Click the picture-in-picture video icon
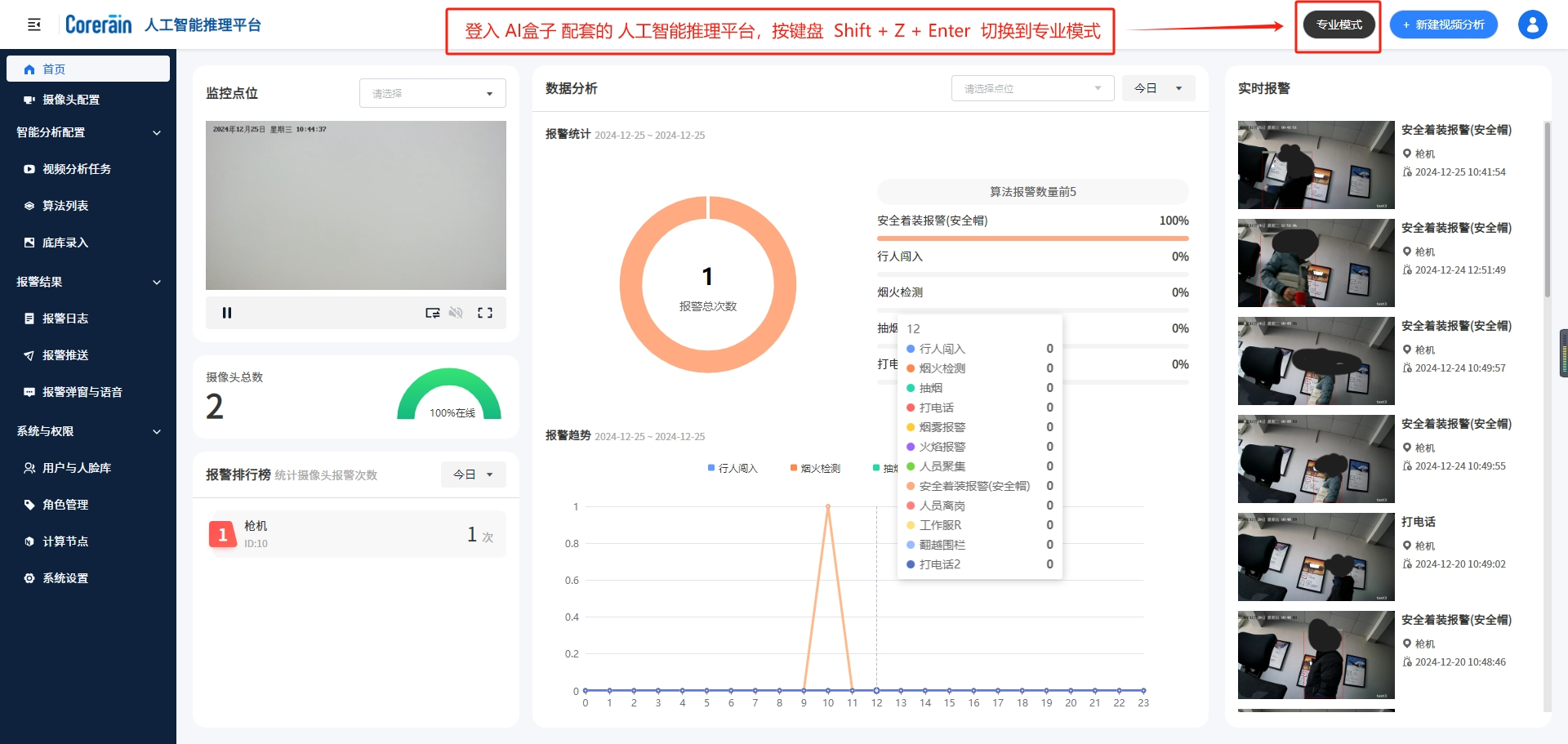The image size is (1568, 744). coord(432,313)
